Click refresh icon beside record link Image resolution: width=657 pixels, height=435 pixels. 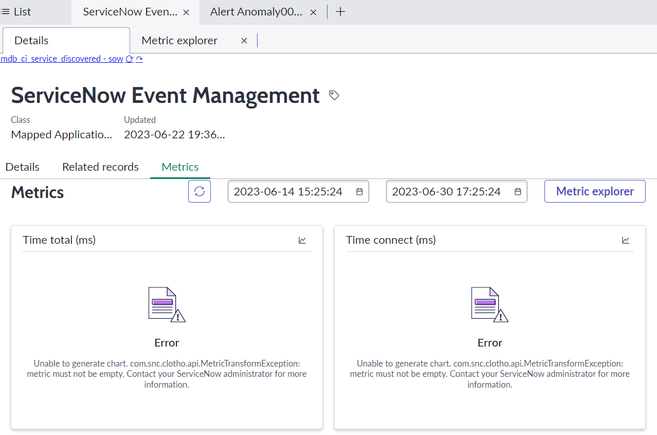(x=129, y=59)
